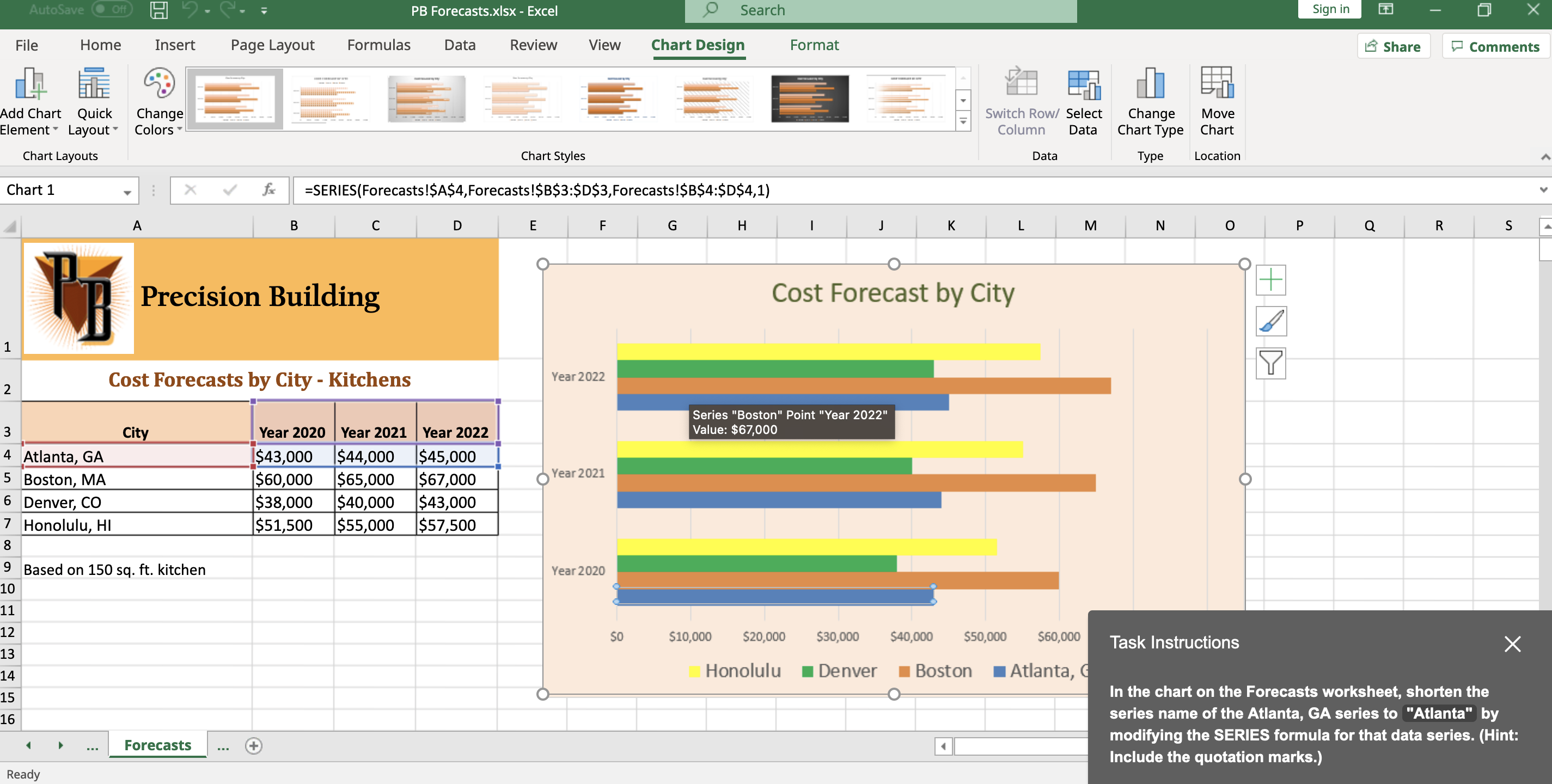Click the Select Data icon
This screenshot has height=784, width=1552.
point(1083,84)
